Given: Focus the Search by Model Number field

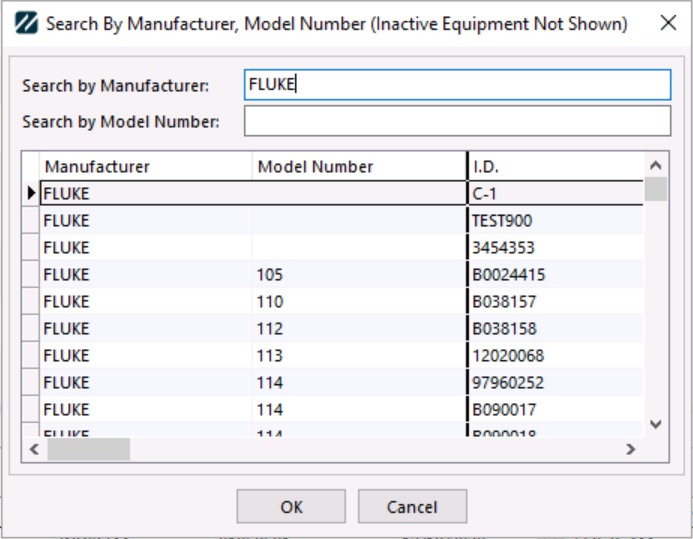Looking at the screenshot, I should click(457, 121).
